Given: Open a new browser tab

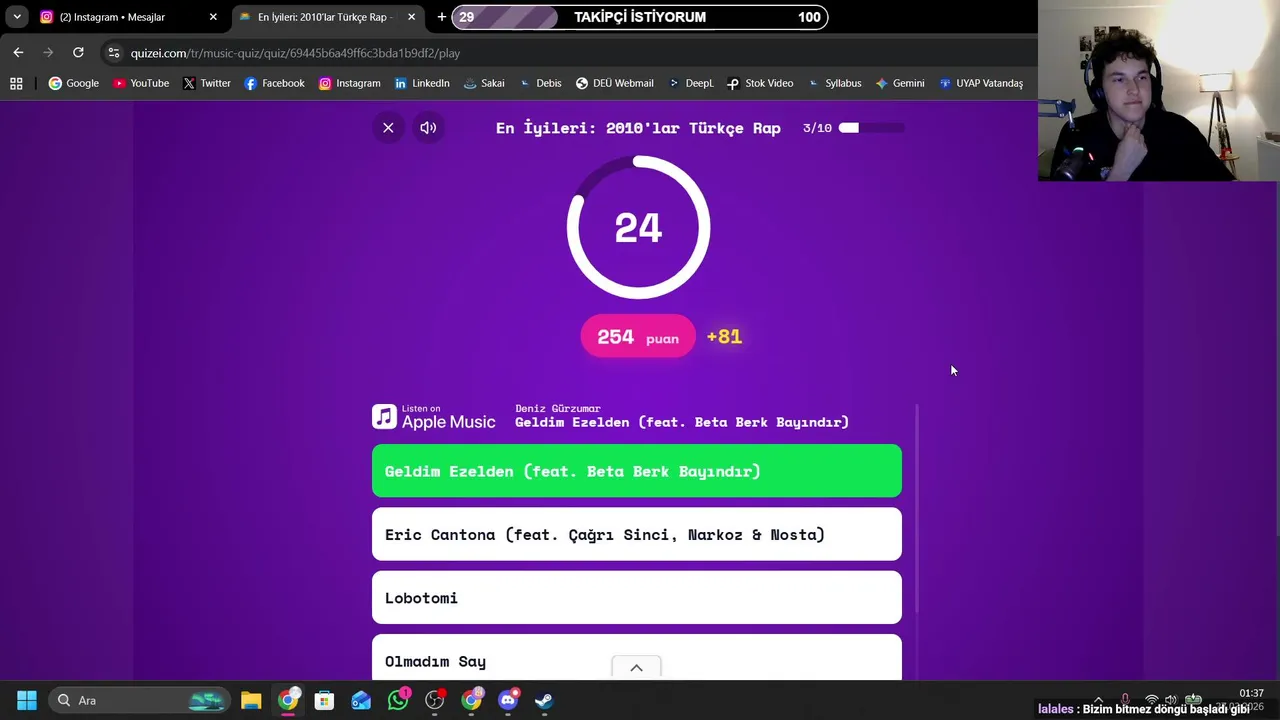Looking at the screenshot, I should [x=441, y=17].
